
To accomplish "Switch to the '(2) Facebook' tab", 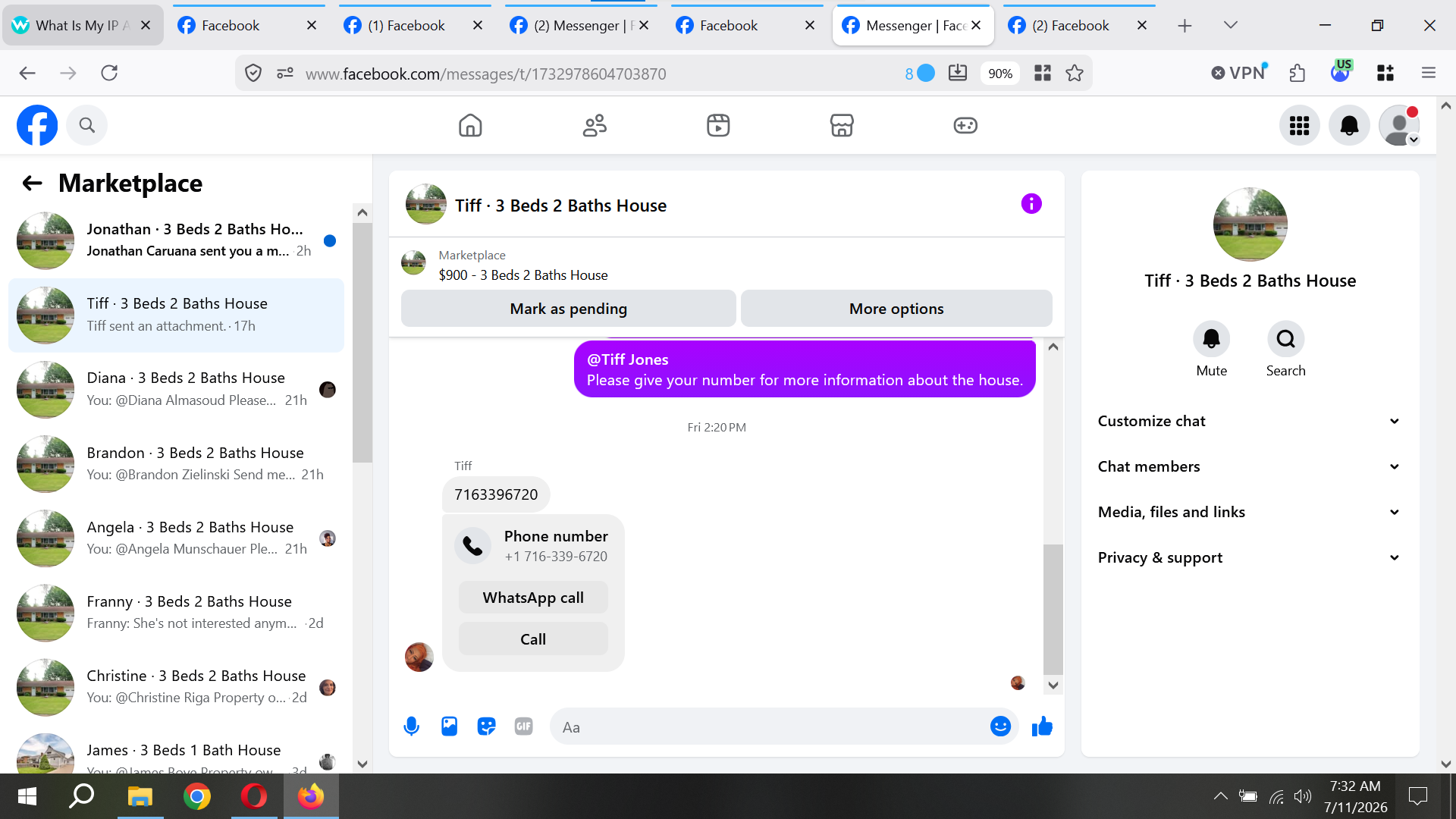I will (x=1079, y=25).
